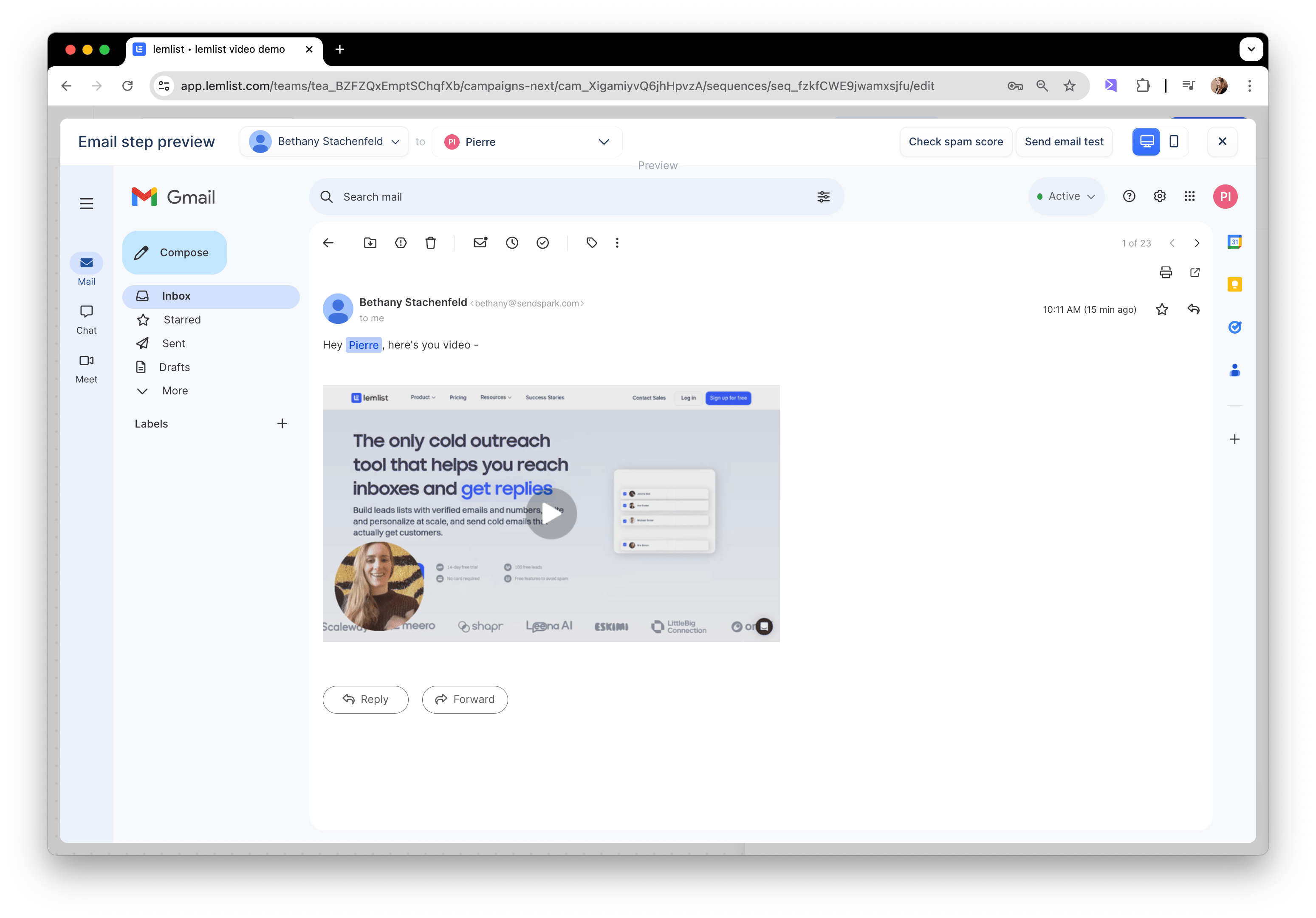
Task: Open Chrome three-dot menu
Action: (1249, 86)
